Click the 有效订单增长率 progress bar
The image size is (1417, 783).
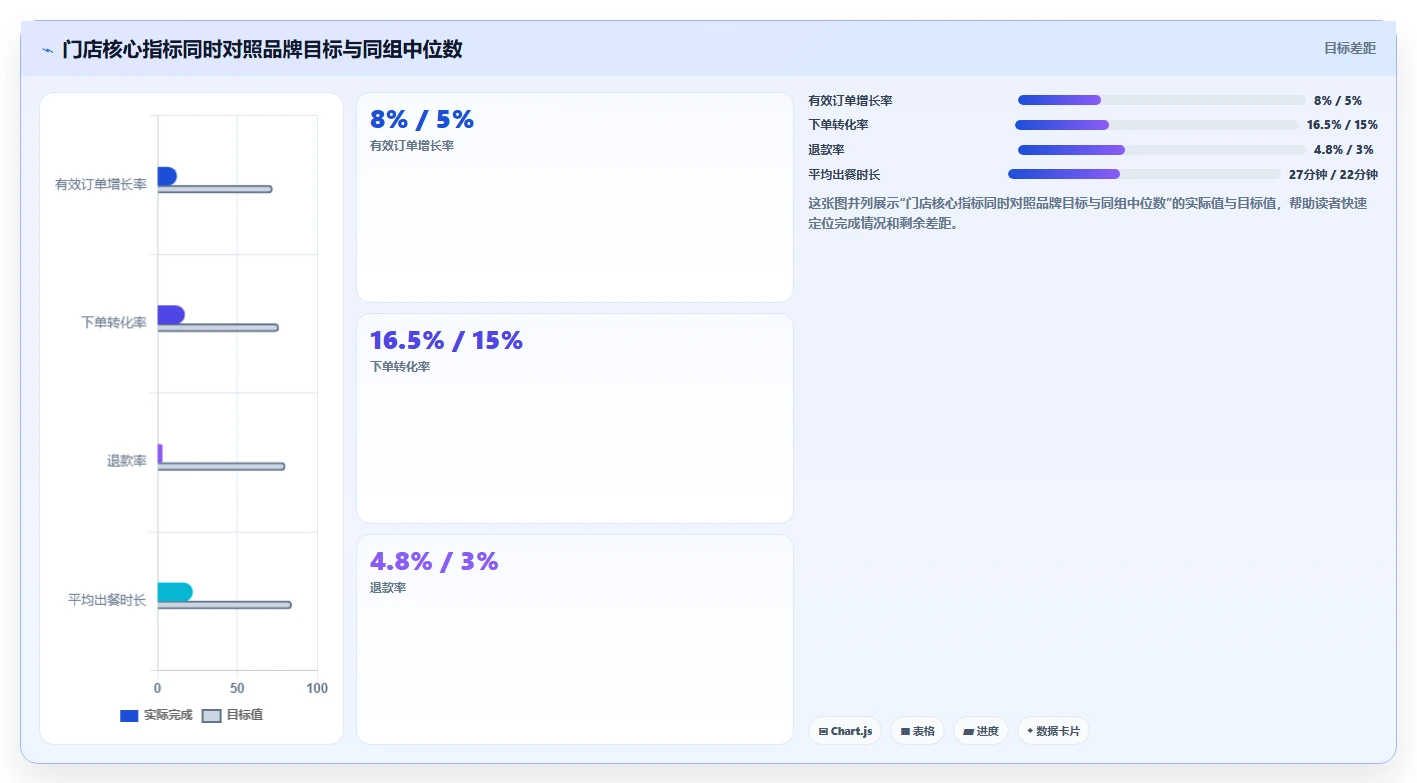[1162, 100]
